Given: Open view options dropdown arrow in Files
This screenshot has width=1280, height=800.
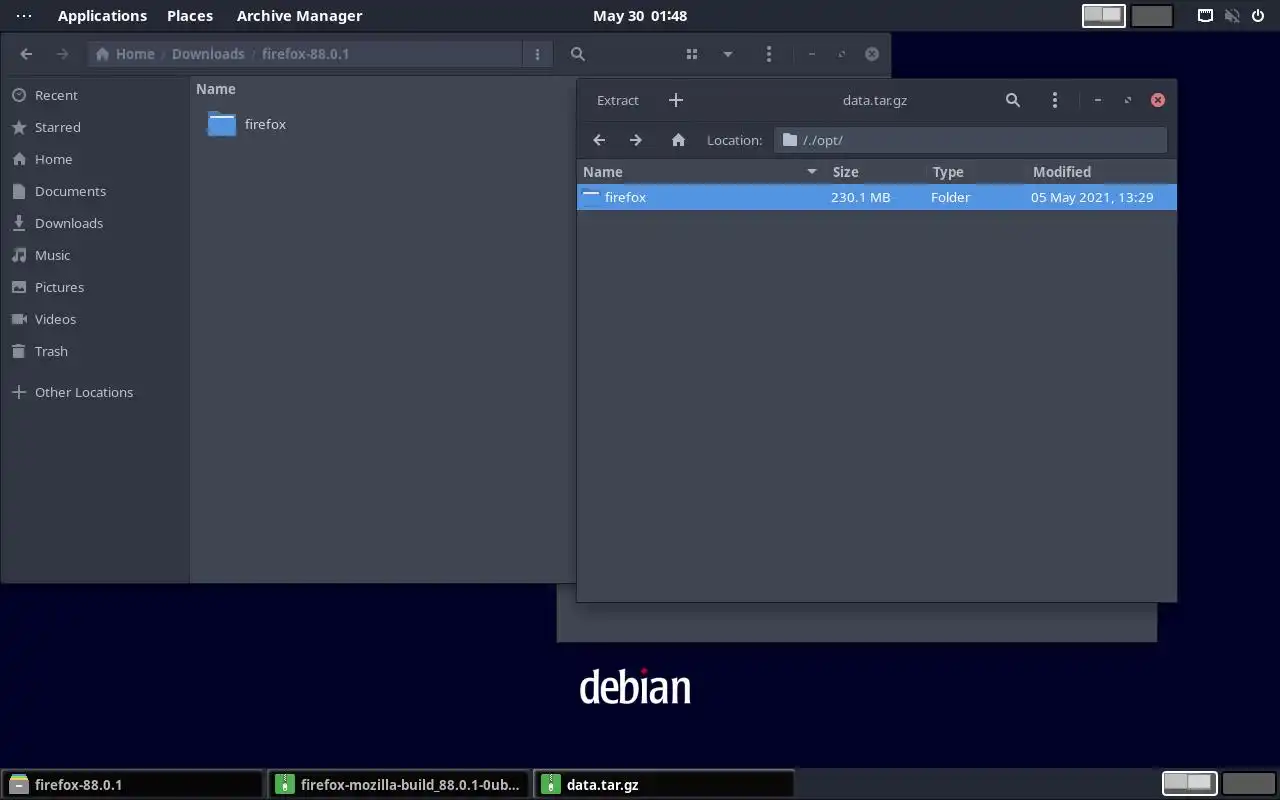Looking at the screenshot, I should coord(727,54).
